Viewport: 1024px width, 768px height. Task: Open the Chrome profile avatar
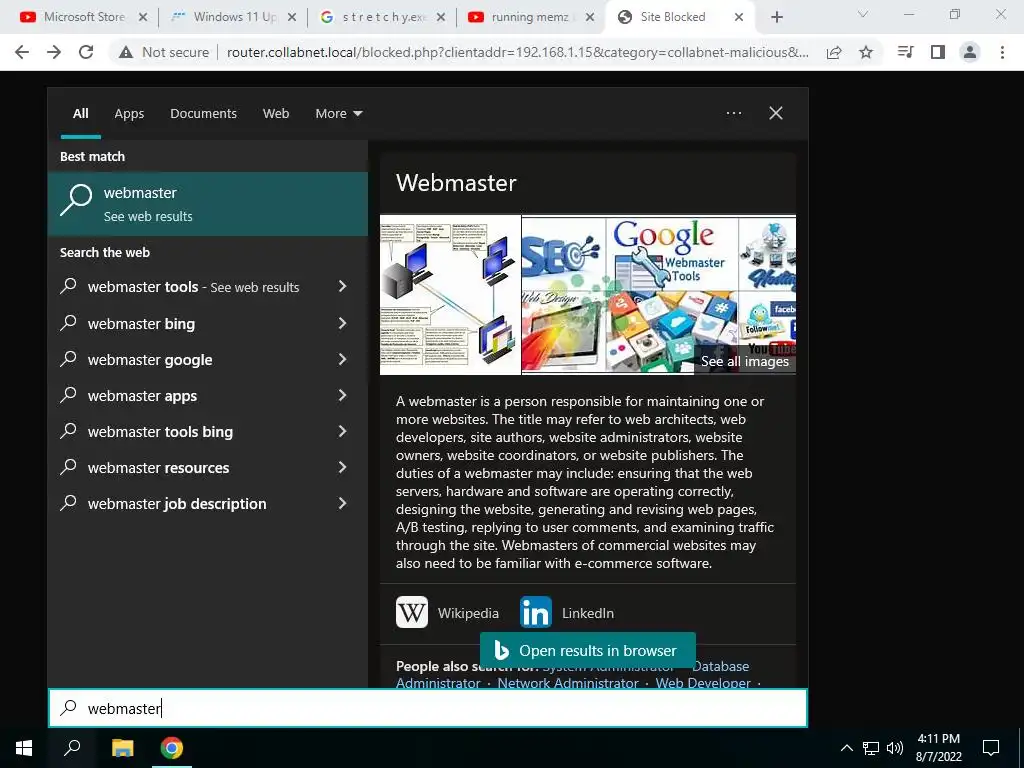[x=970, y=52]
